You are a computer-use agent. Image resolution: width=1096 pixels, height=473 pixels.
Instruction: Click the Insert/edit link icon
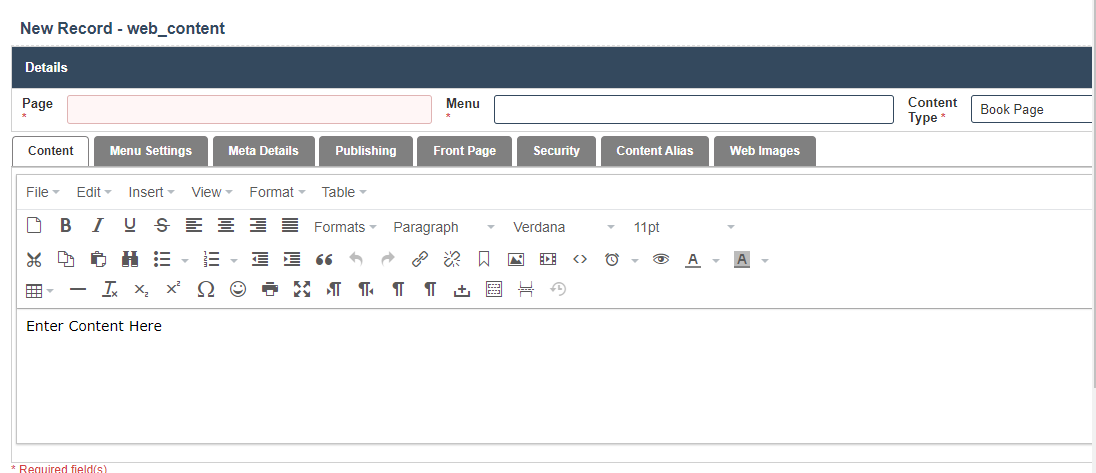(x=420, y=259)
